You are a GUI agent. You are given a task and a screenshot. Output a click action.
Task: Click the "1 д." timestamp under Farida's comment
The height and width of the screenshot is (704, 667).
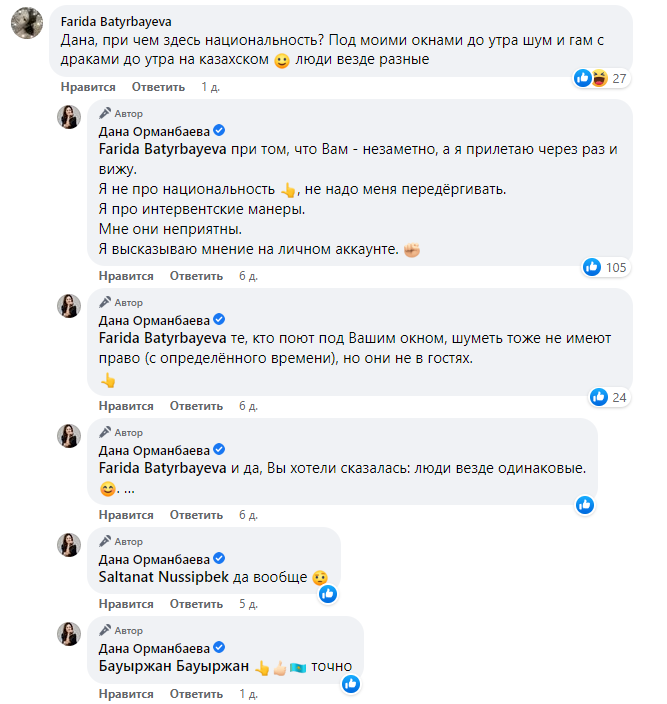pos(210,87)
